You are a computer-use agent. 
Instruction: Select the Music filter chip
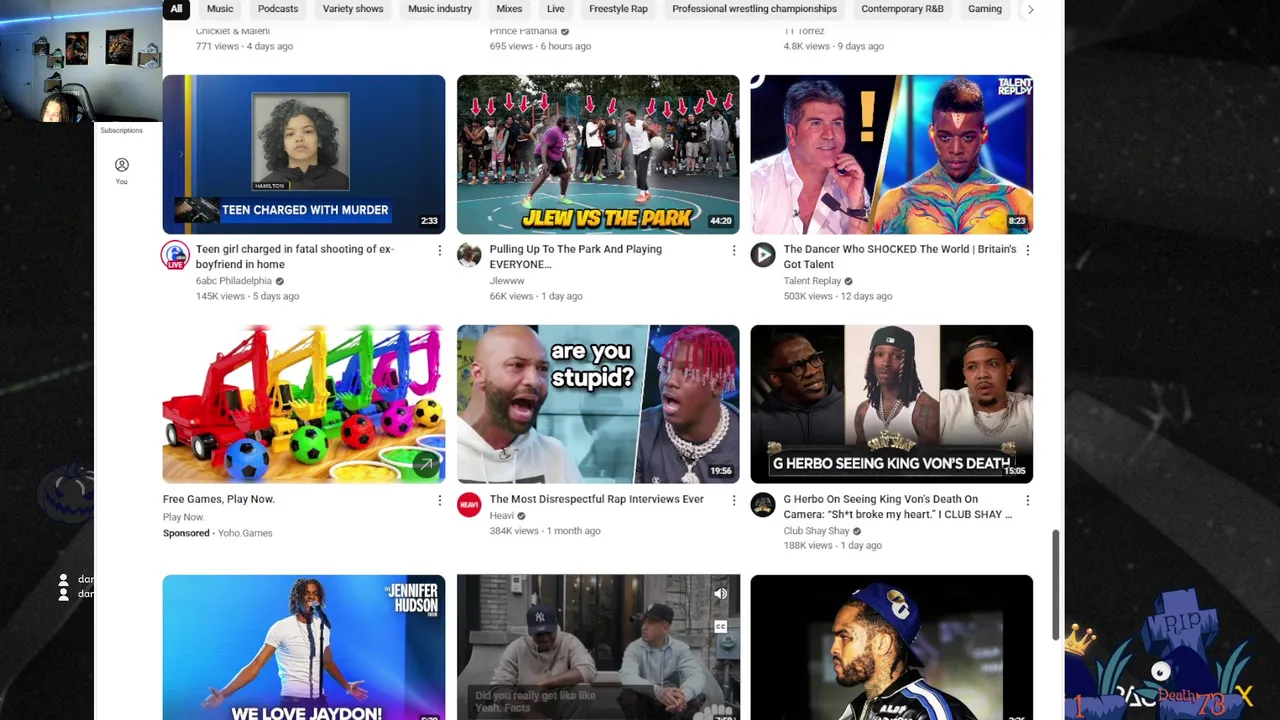click(x=220, y=9)
